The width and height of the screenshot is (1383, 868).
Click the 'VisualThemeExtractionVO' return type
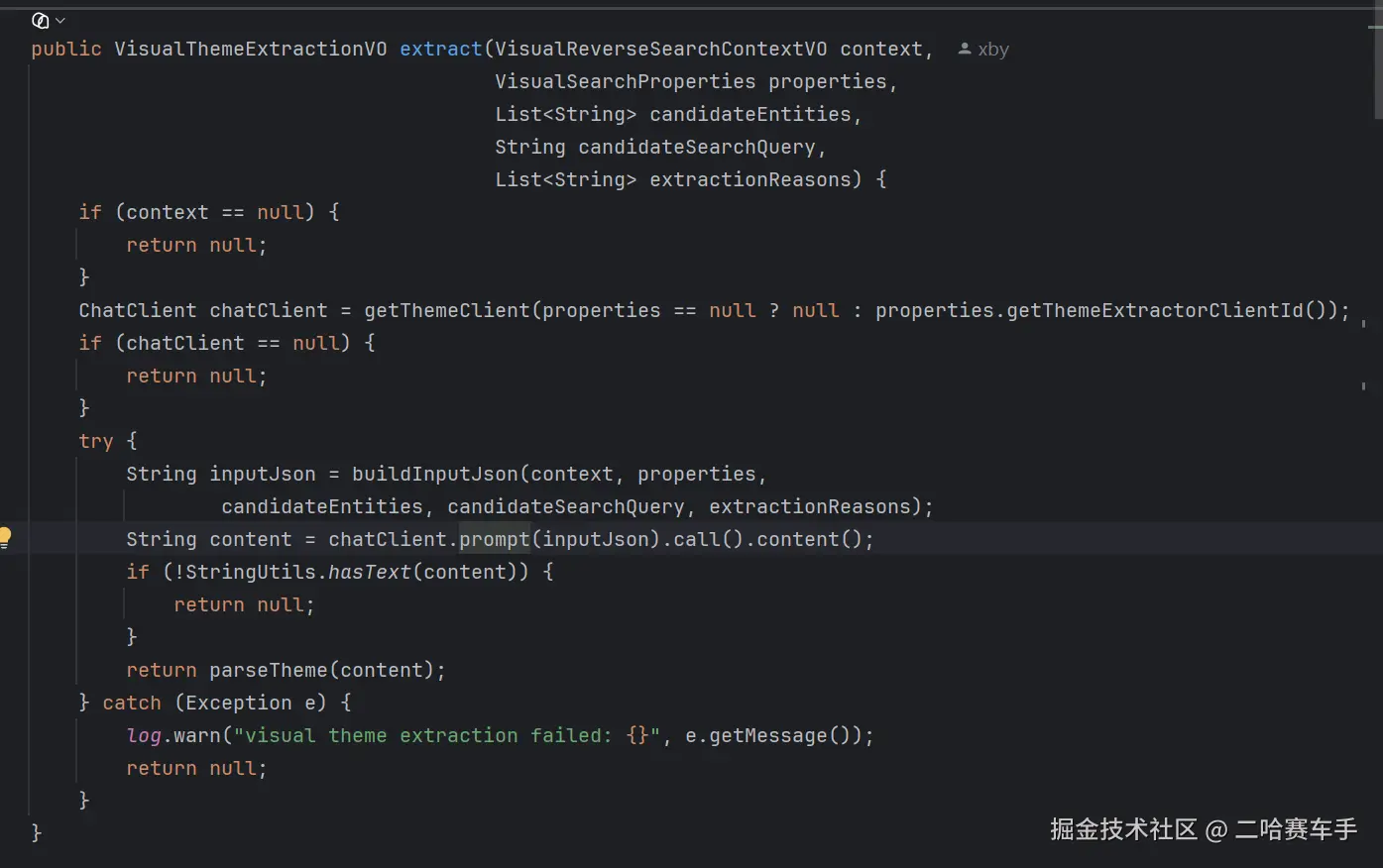click(x=251, y=49)
